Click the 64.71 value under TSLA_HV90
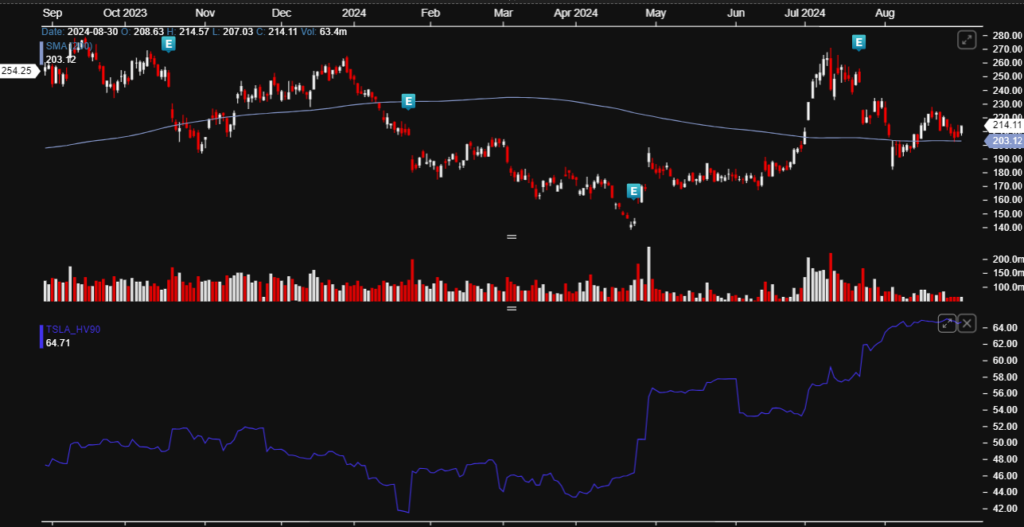The image size is (1024, 527). click(x=58, y=342)
